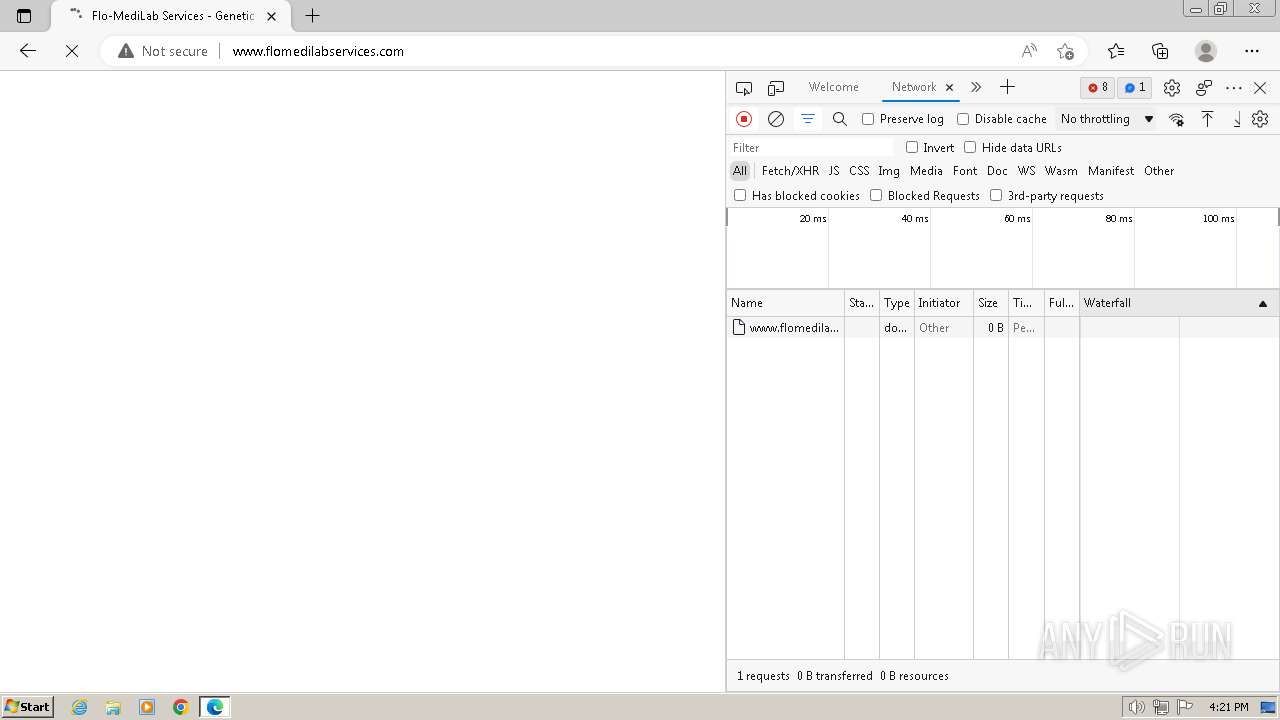Screen dimensions: 1280x720
Task: Filter requests by Fetch/XHR
Action: [x=790, y=171]
